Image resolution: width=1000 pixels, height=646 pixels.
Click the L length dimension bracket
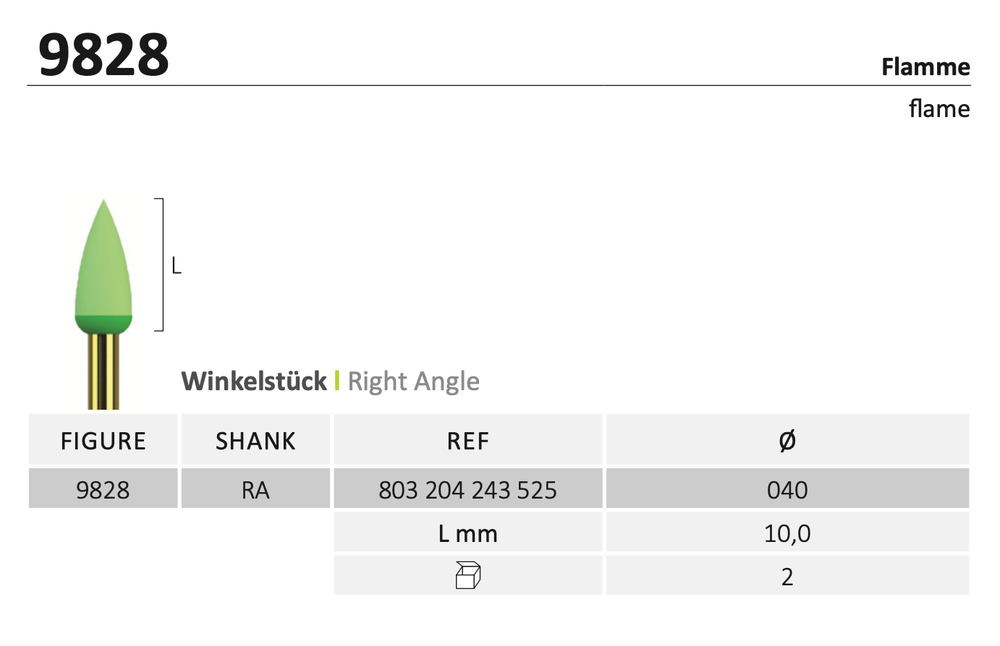(161, 265)
